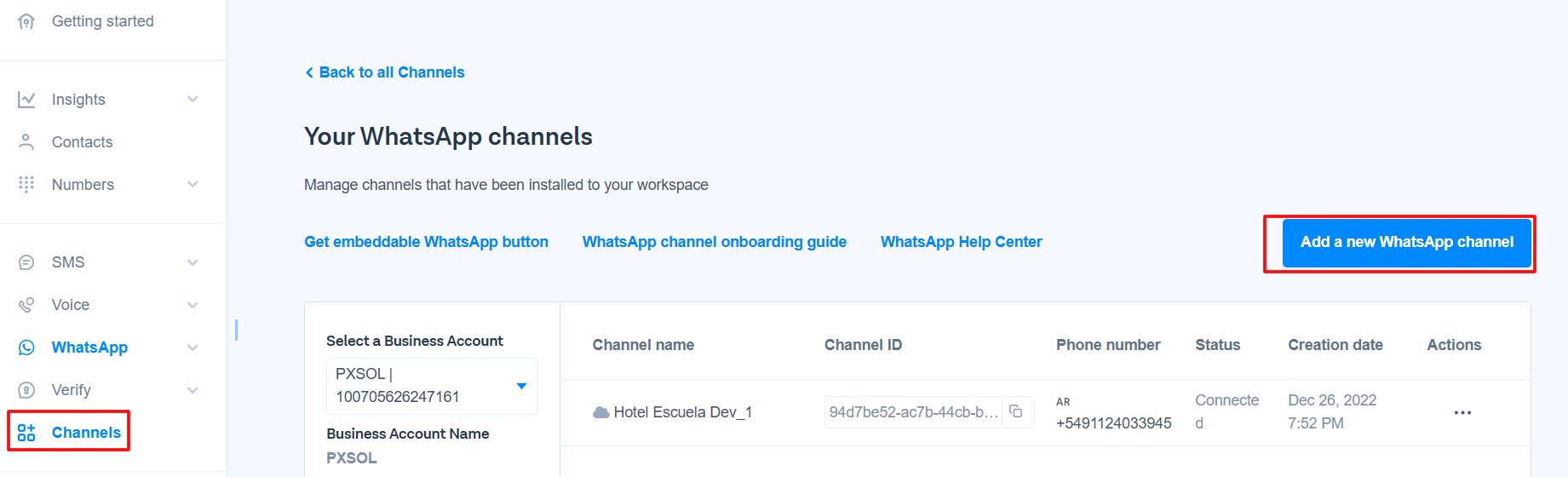Open Get embeddable WhatsApp button link
1568x477 pixels.
[x=426, y=242]
